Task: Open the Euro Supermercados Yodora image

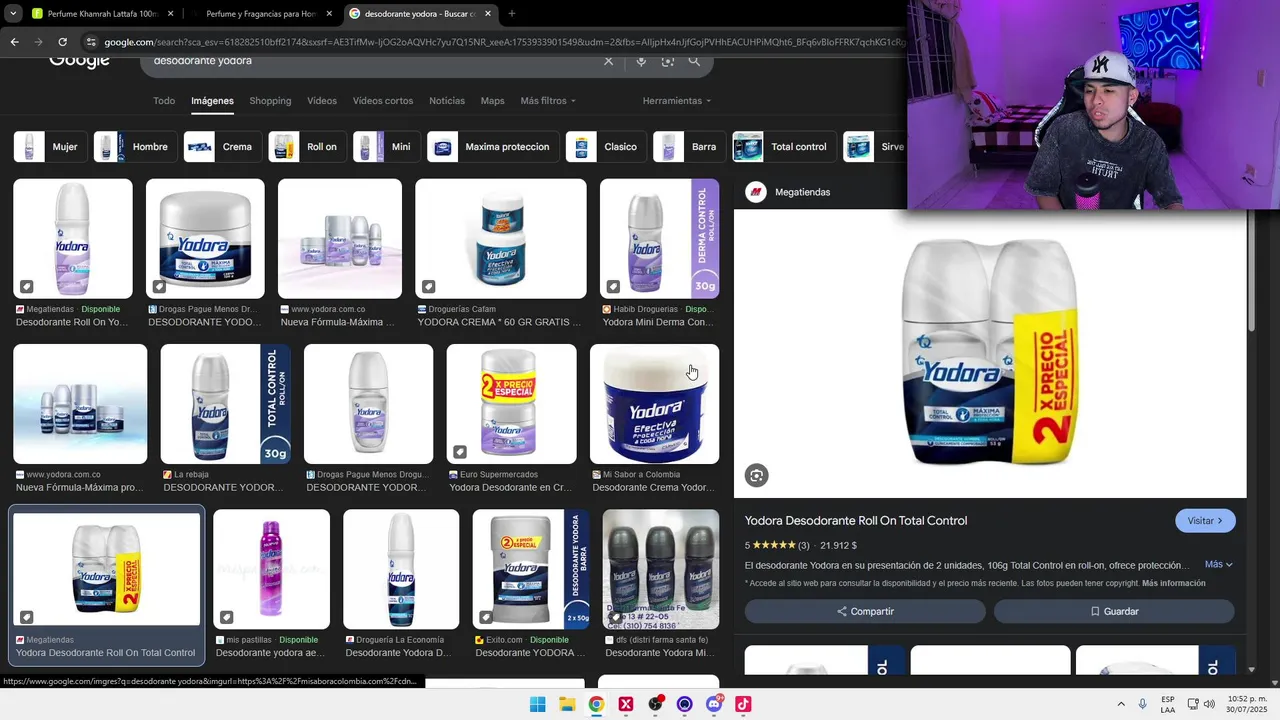Action: point(511,404)
